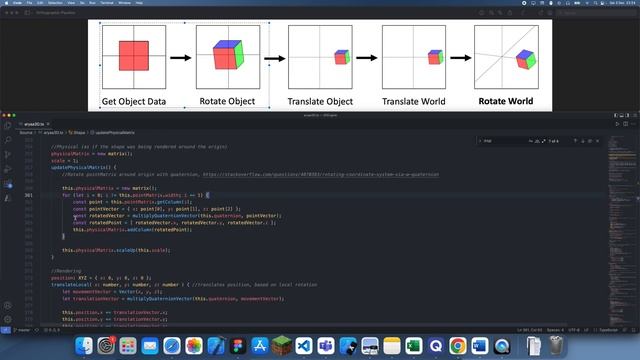Open Notes from the Dock
The height and width of the screenshot is (360, 640).
click(x=392, y=346)
